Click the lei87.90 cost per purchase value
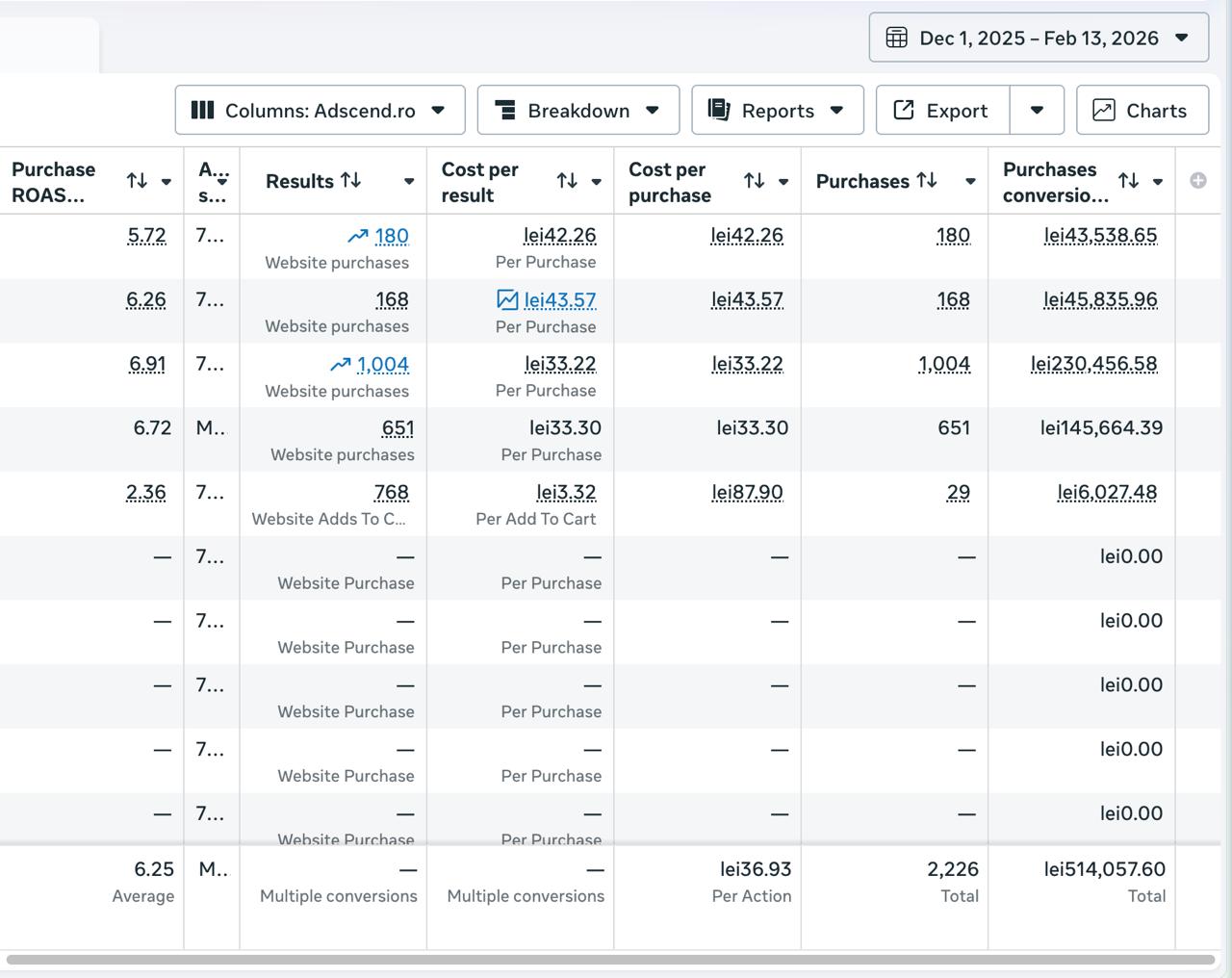Screen dimensions: 1232x978 [x=748, y=493]
